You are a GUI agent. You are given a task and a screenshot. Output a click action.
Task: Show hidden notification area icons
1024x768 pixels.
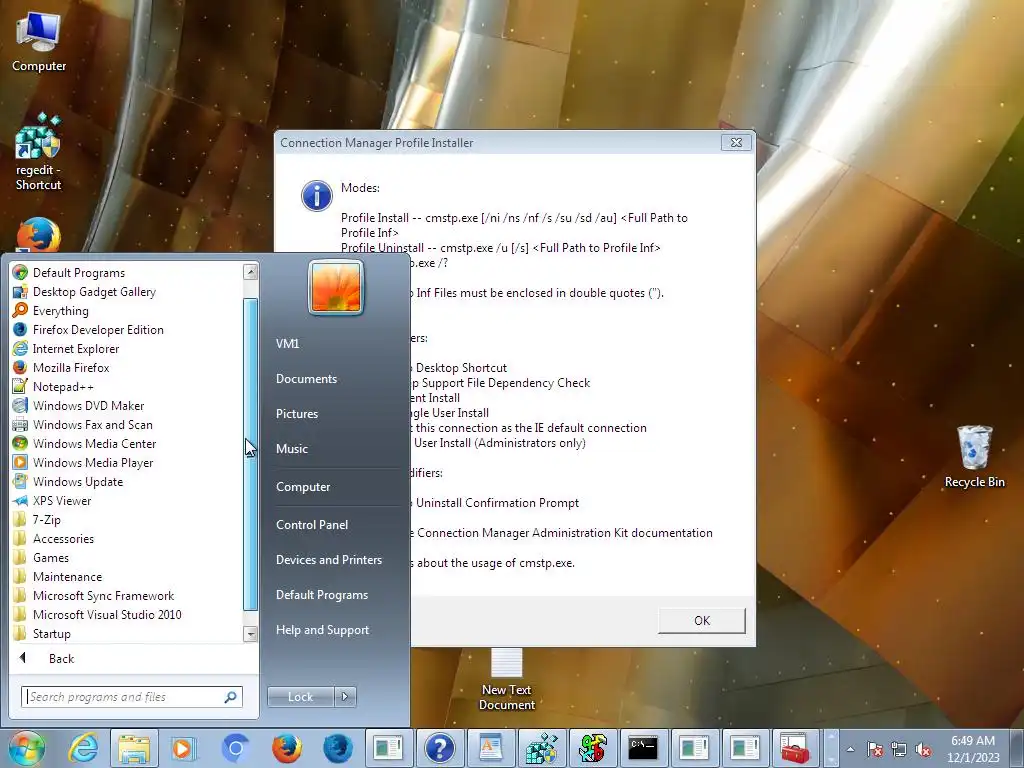click(850, 750)
